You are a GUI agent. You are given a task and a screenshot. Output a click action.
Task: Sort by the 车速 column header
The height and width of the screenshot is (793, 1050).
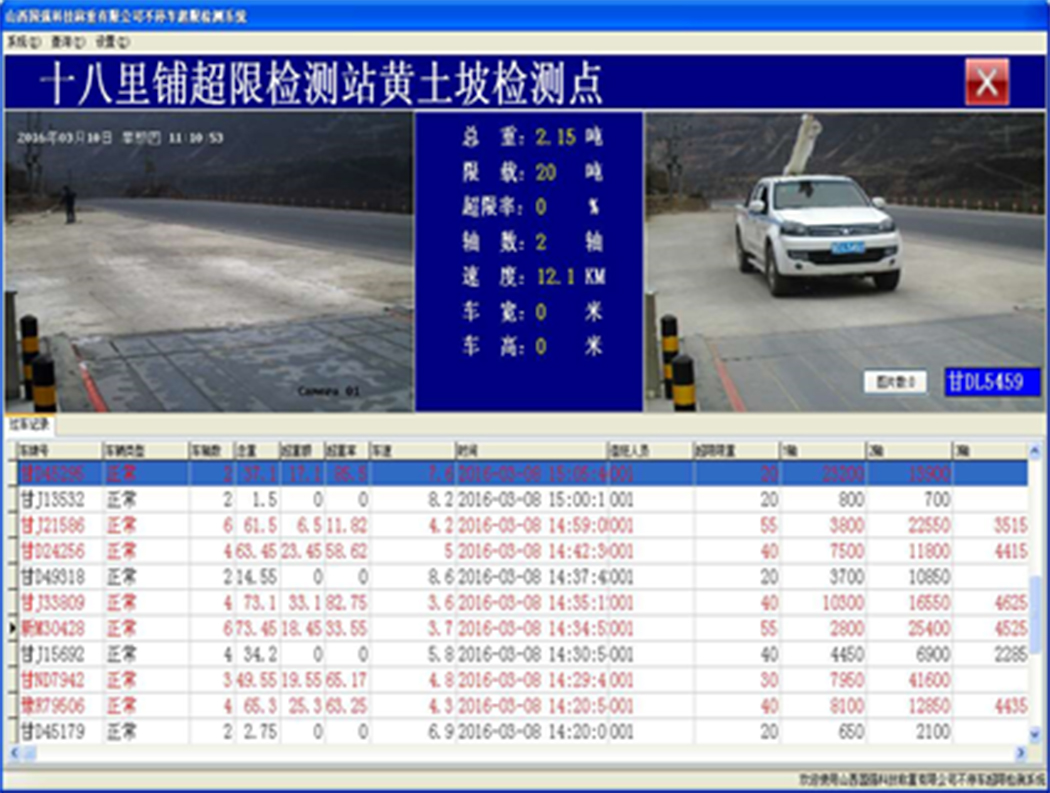[380, 449]
